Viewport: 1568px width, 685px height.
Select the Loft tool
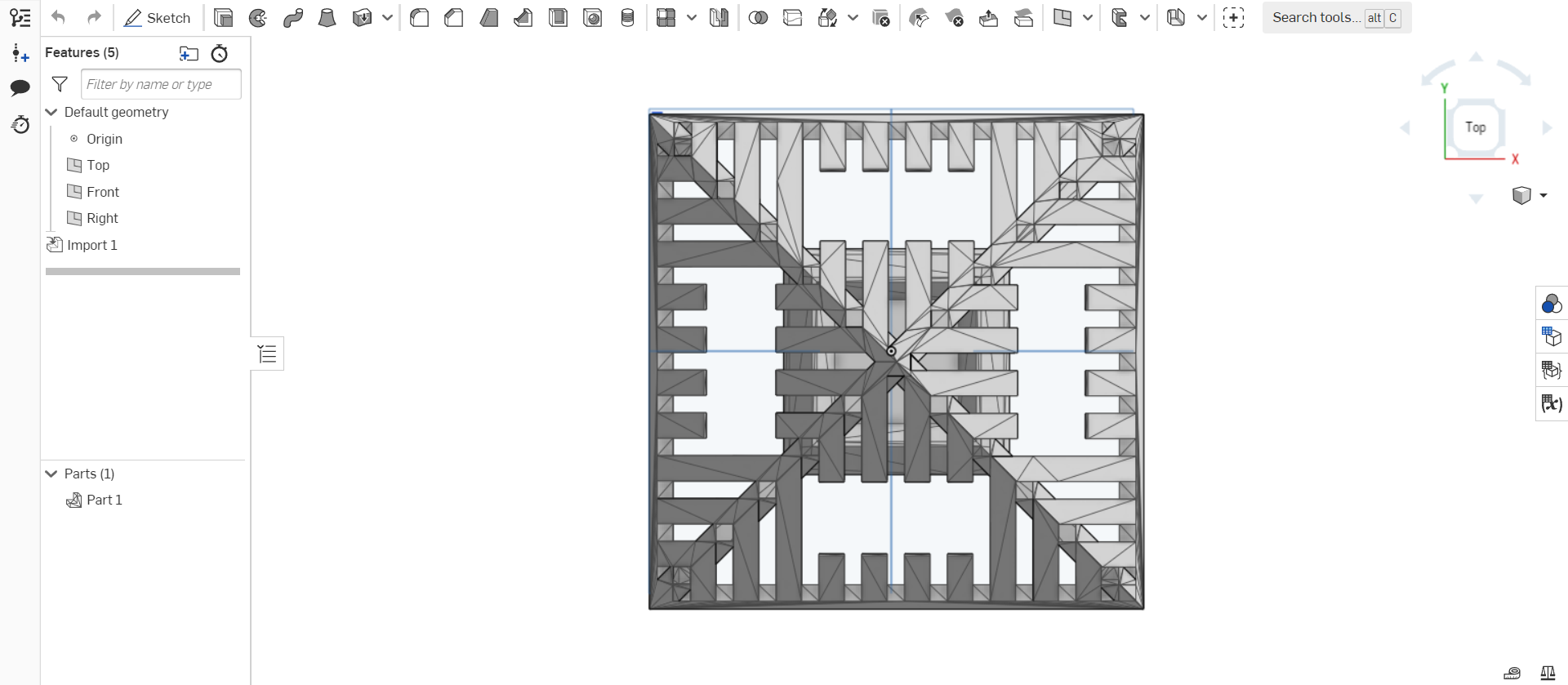[327, 17]
